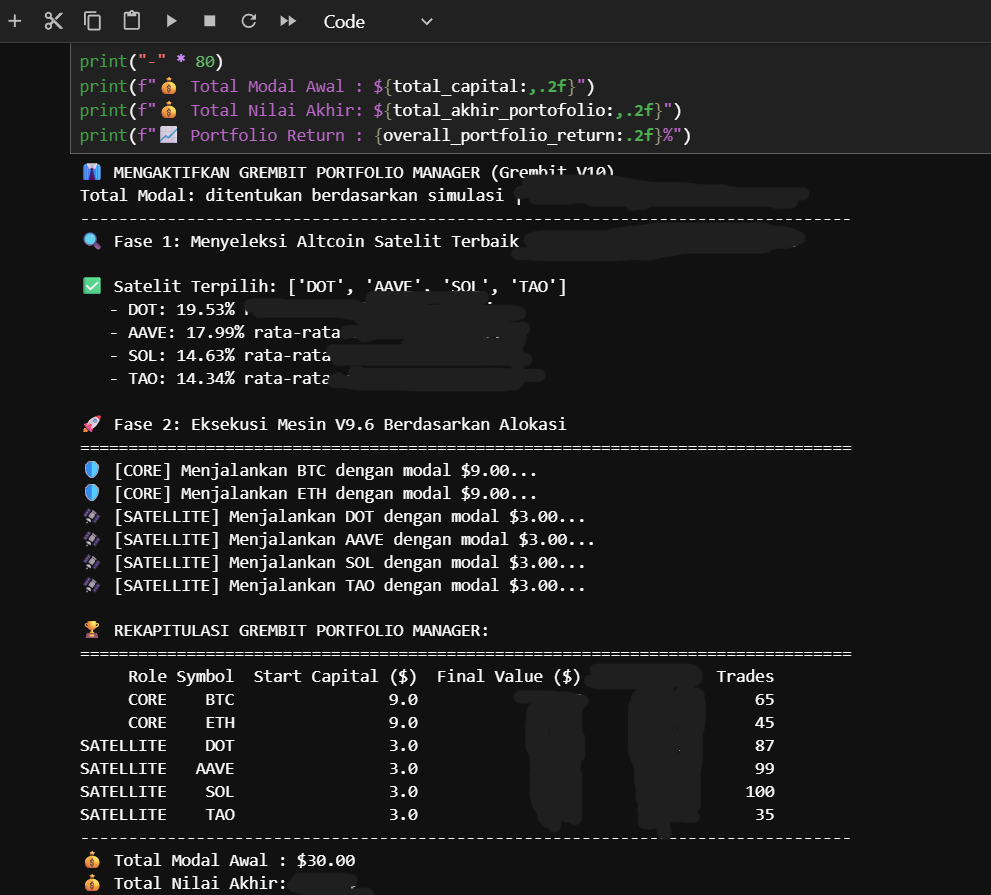Viewport: 991px width, 895px height.
Task: Click the Trades column header
Action: pyautogui.click(x=745, y=677)
